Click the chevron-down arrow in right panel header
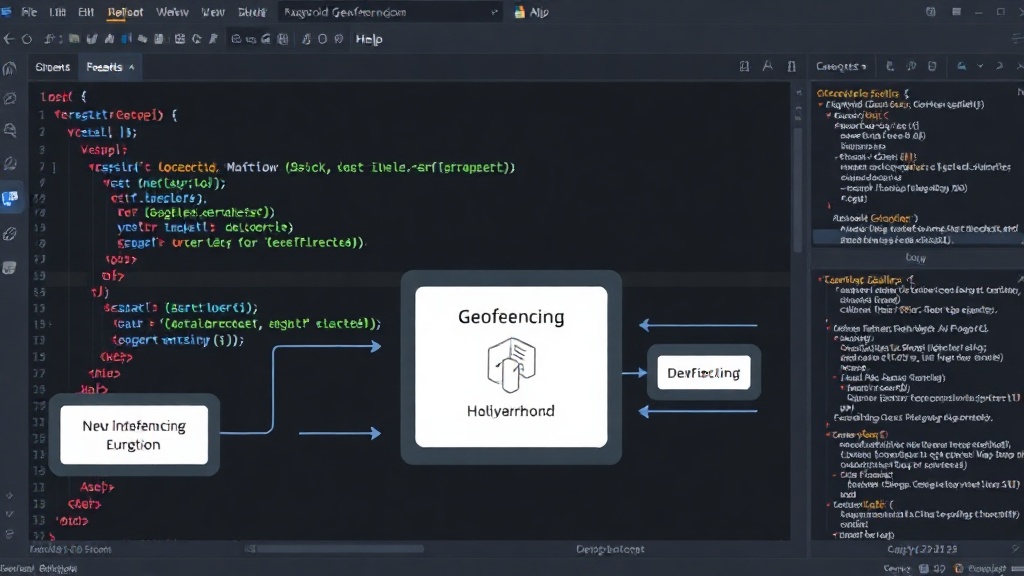 tap(980, 66)
